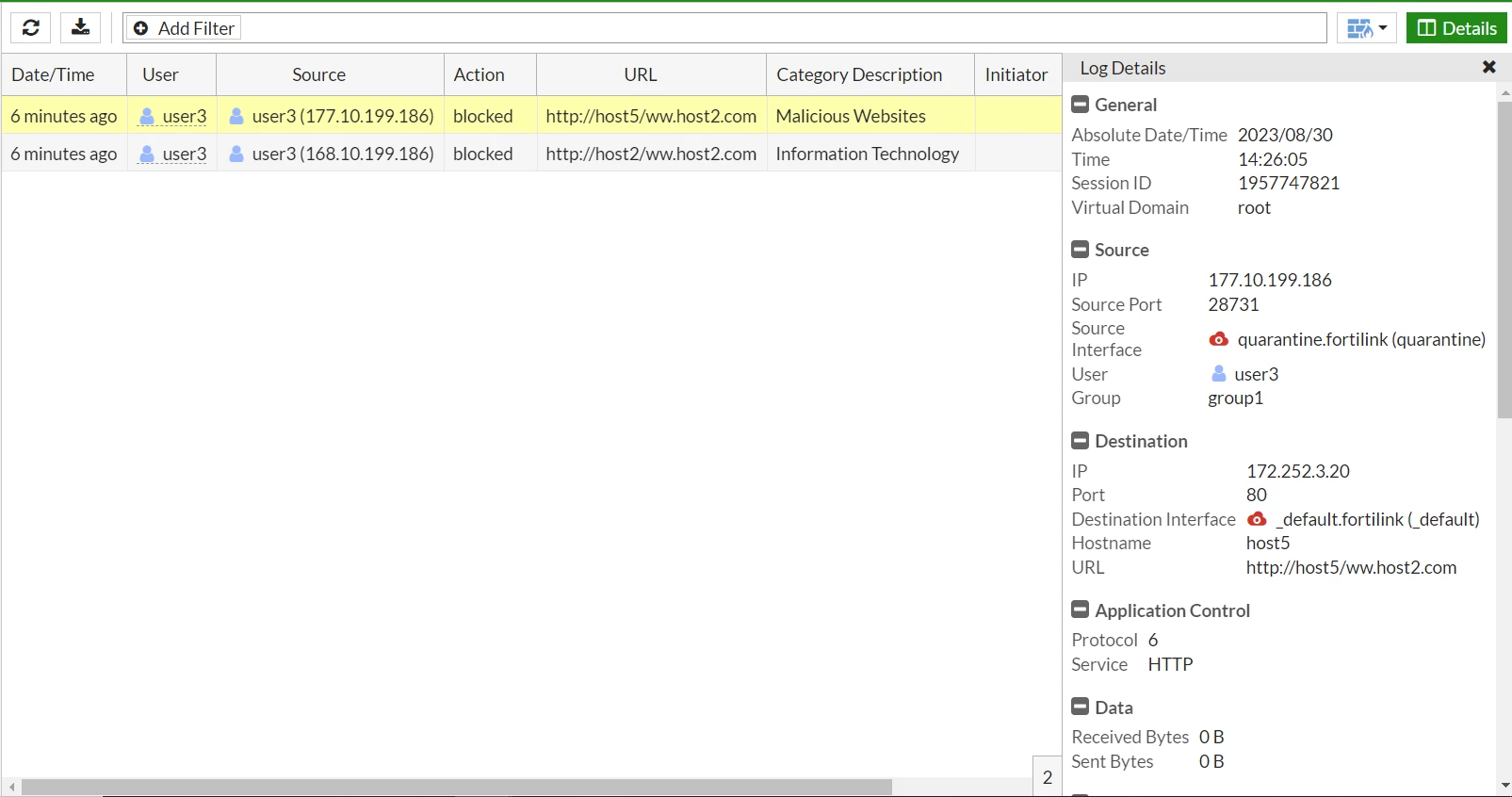Click the left arrow of the horizontal scrollbar
Viewport: 1512px width, 797px height.
tap(11, 787)
